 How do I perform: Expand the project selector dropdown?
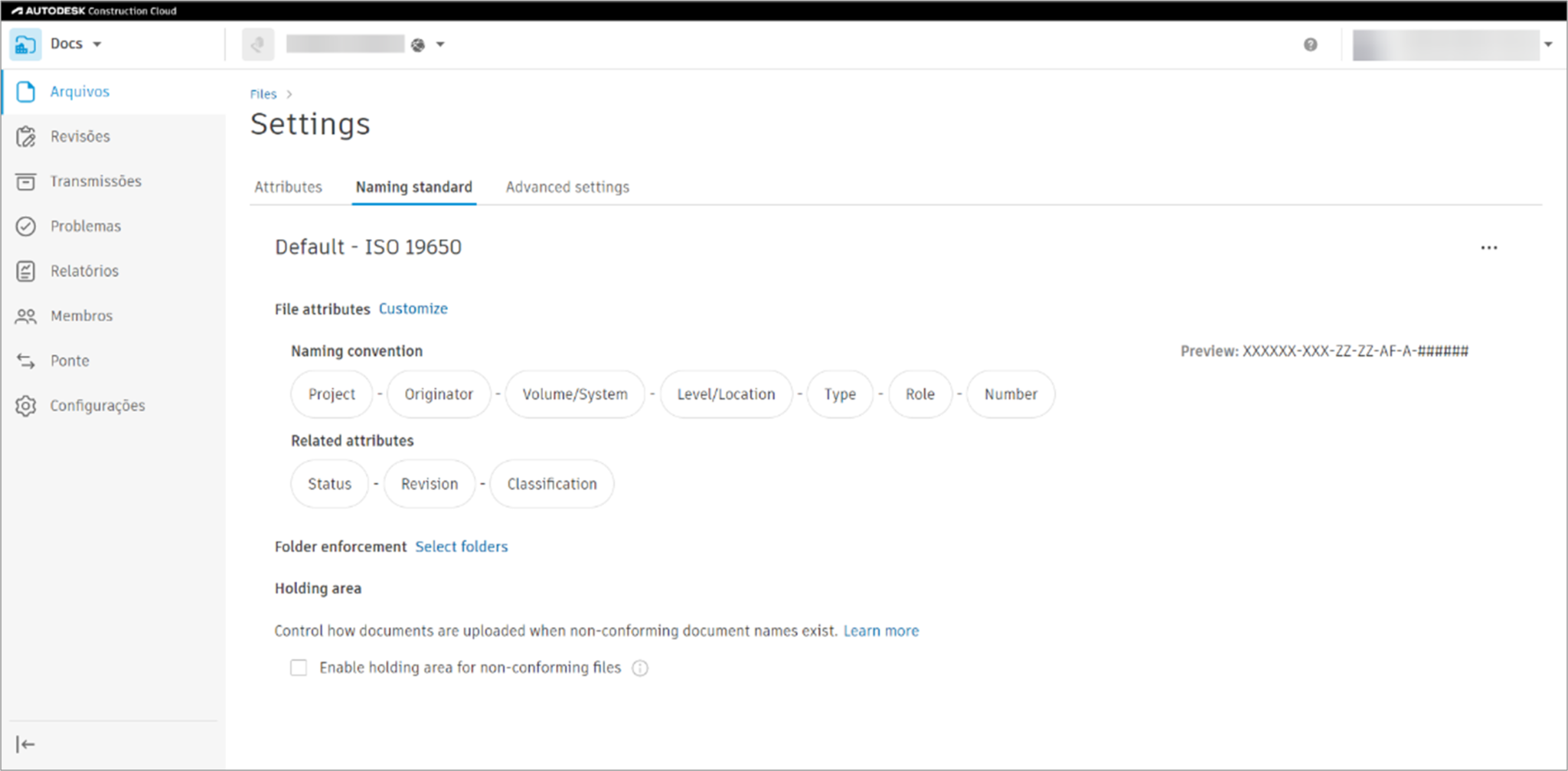[439, 44]
